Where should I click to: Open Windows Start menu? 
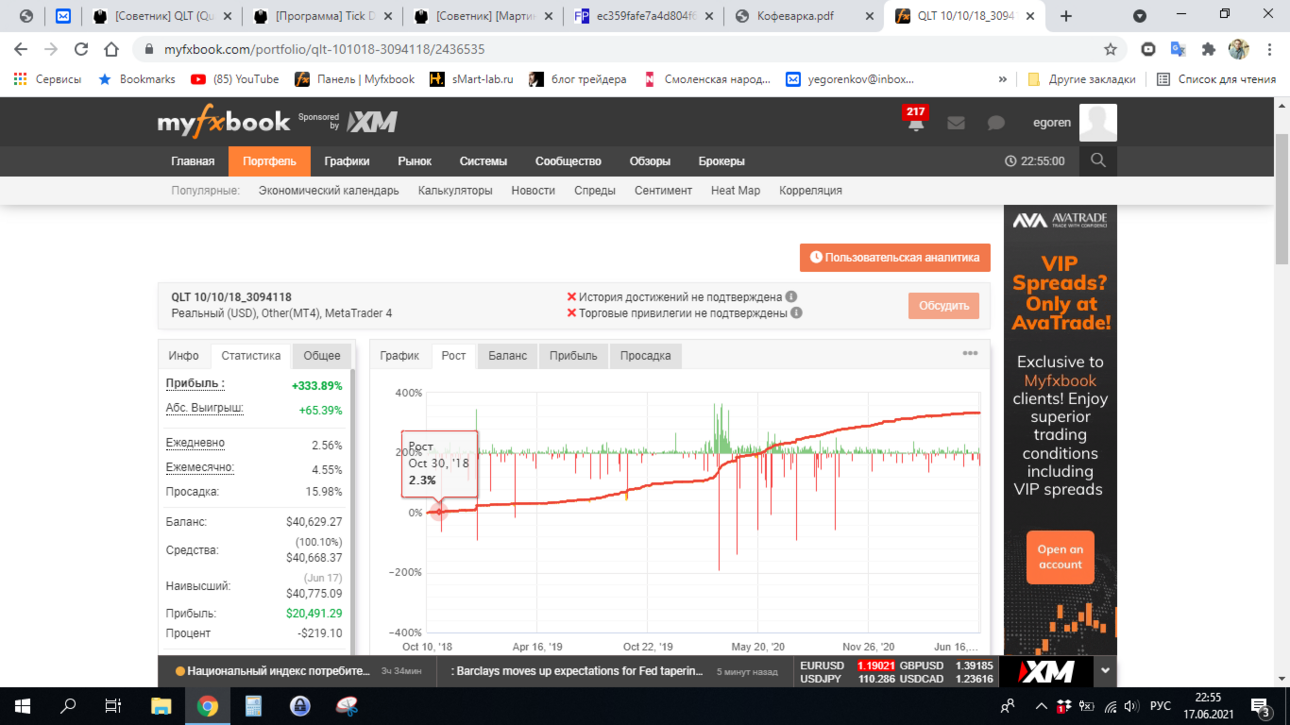click(22, 706)
